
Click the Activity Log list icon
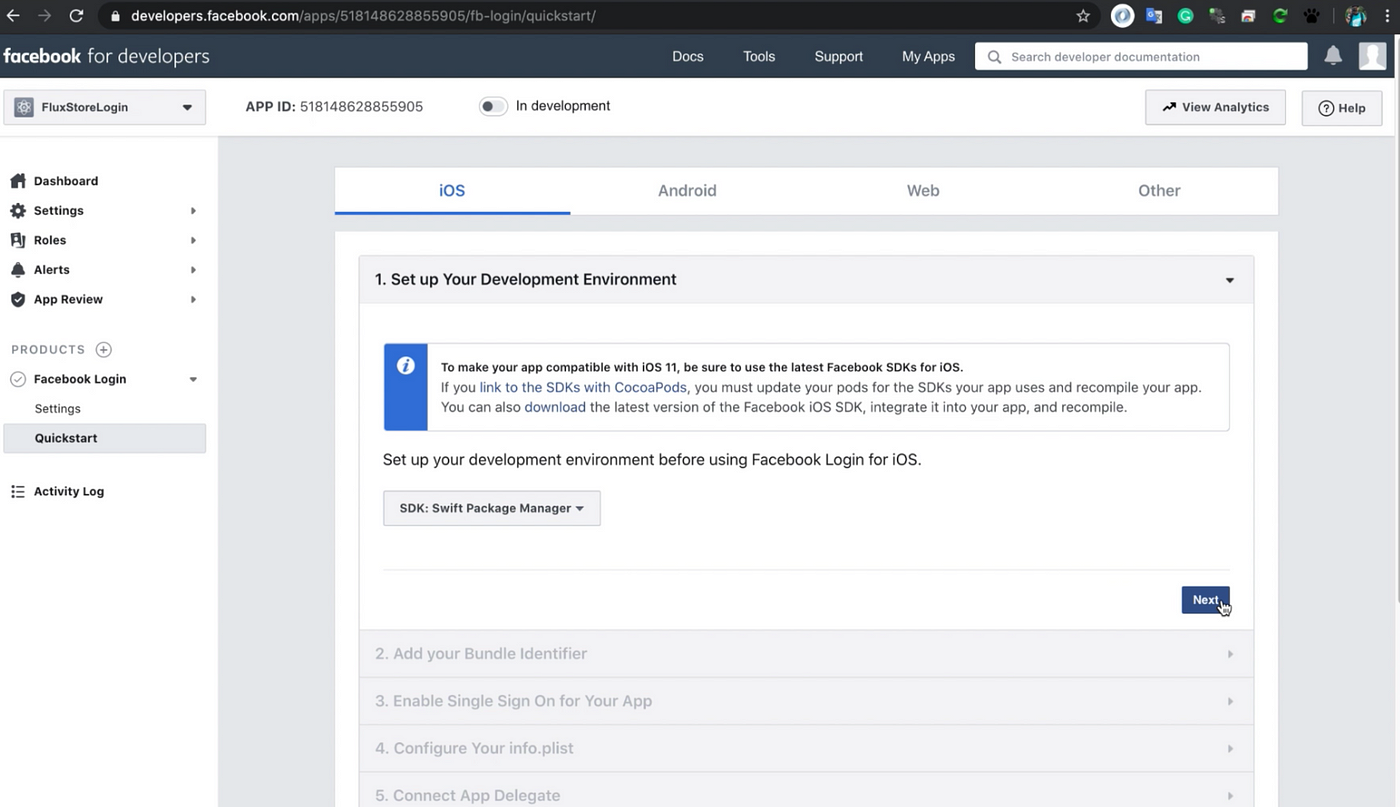[x=17, y=491]
